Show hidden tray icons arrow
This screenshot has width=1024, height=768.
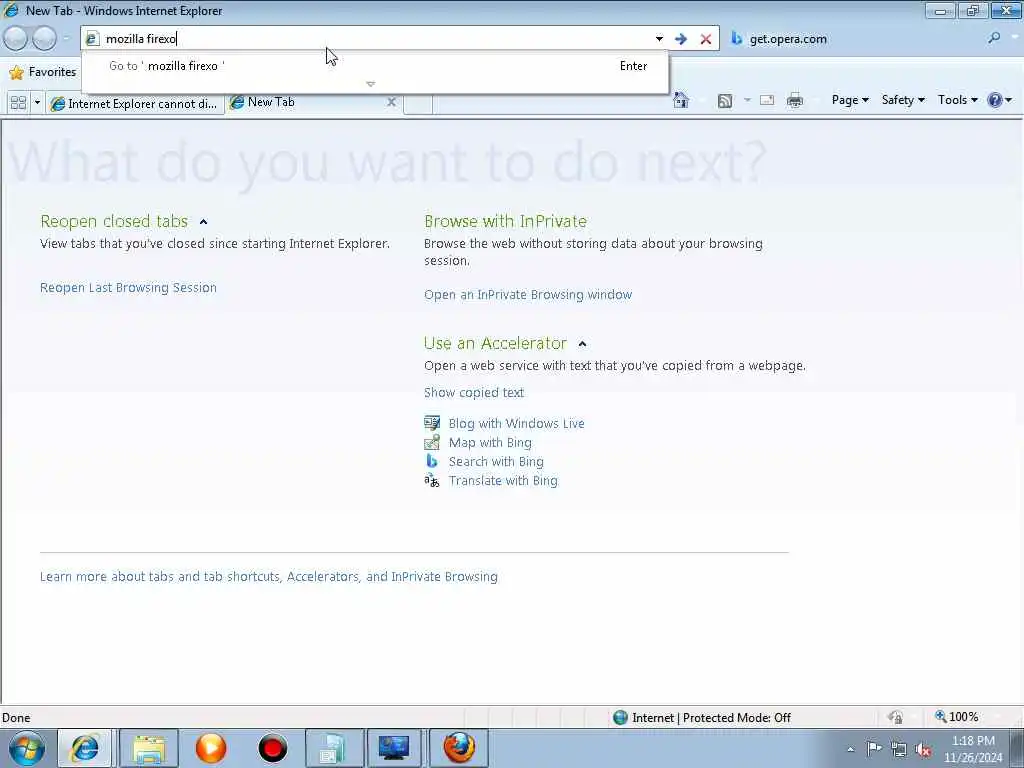click(850, 749)
